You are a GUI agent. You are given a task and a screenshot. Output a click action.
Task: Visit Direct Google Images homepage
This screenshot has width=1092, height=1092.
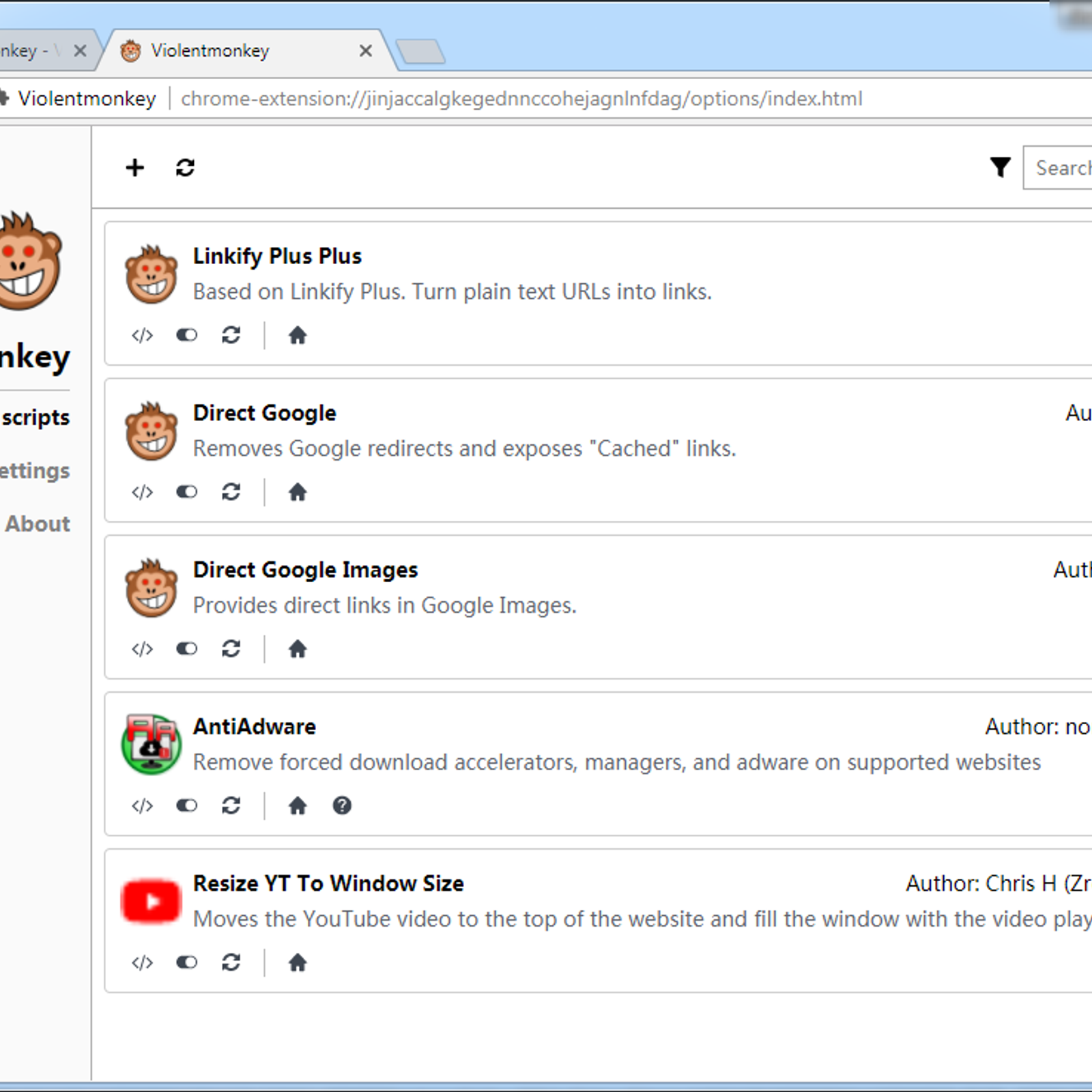click(298, 648)
